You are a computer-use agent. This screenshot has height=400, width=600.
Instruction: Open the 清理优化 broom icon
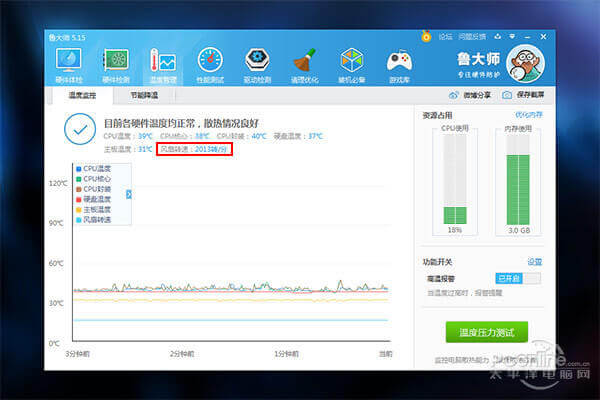(305, 65)
